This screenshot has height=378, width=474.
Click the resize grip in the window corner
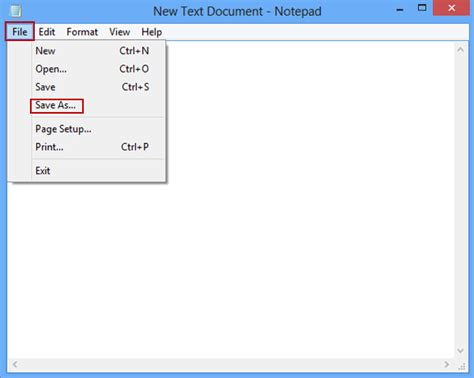[x=462, y=366]
